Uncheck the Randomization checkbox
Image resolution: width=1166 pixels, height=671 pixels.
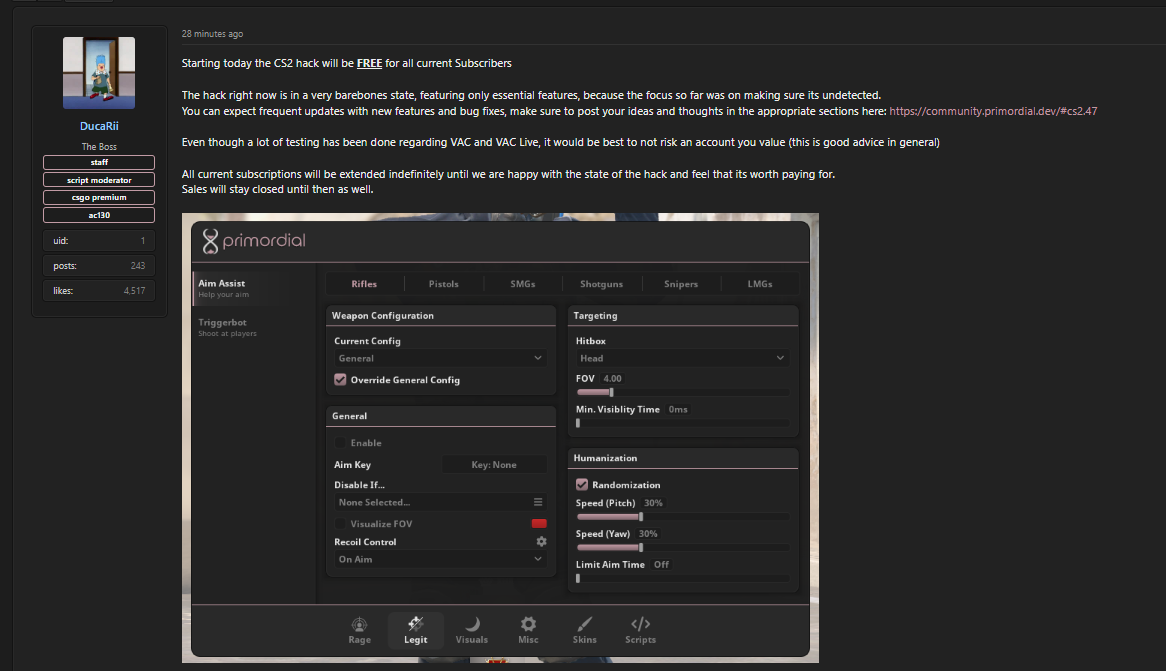pos(582,484)
